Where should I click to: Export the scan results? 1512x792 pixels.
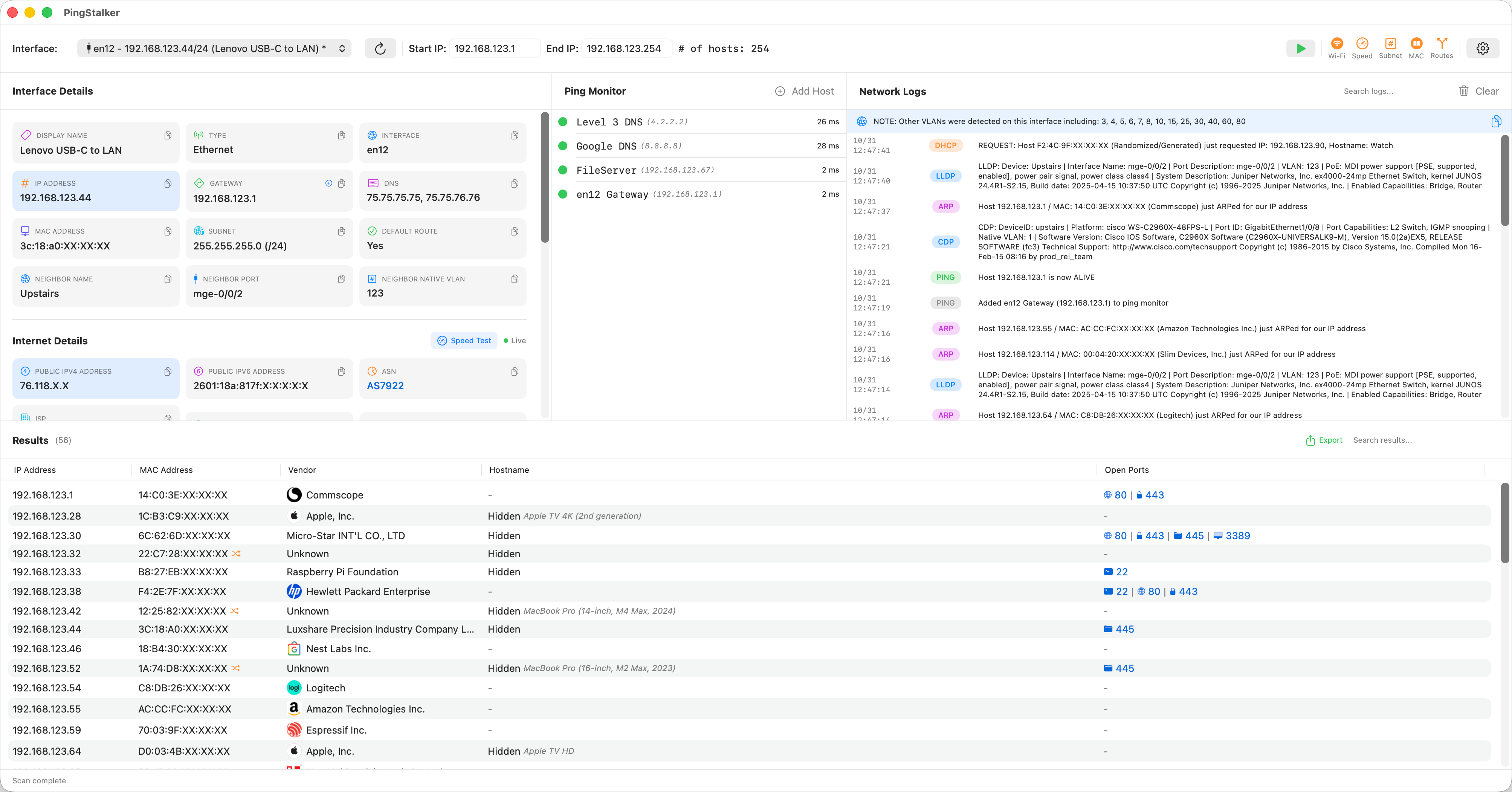(x=1324, y=440)
